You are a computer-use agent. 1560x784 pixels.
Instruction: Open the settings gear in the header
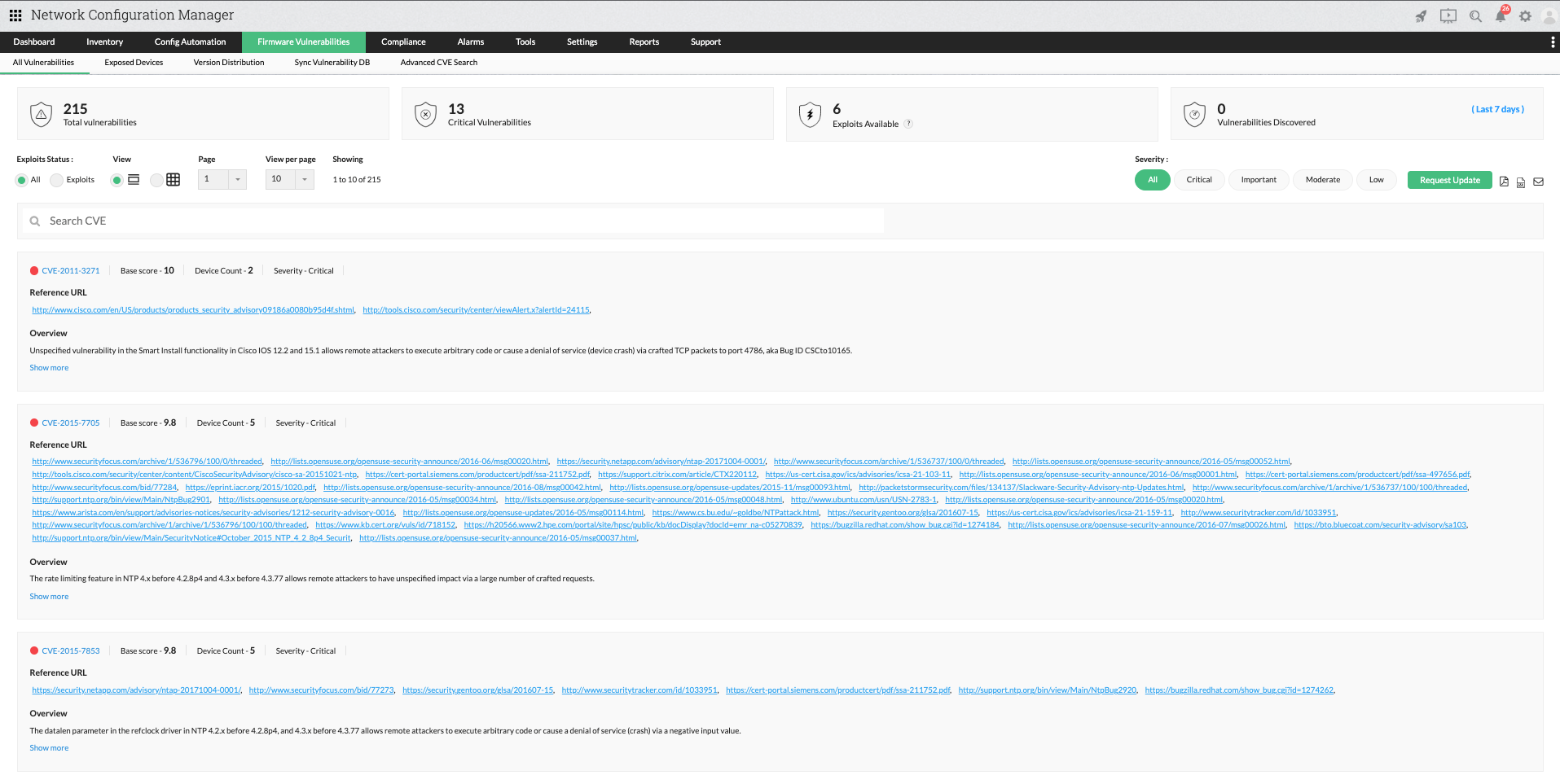tap(1526, 15)
